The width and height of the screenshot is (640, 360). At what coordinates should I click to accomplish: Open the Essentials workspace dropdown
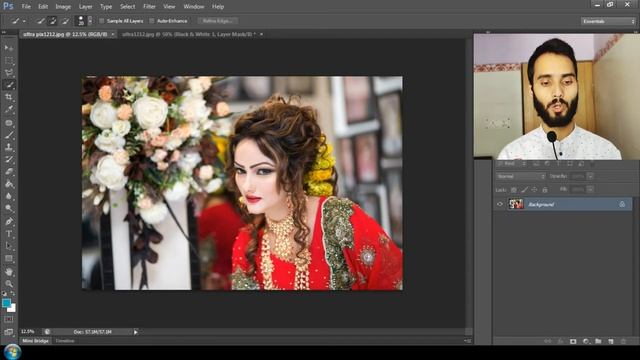[x=608, y=21]
